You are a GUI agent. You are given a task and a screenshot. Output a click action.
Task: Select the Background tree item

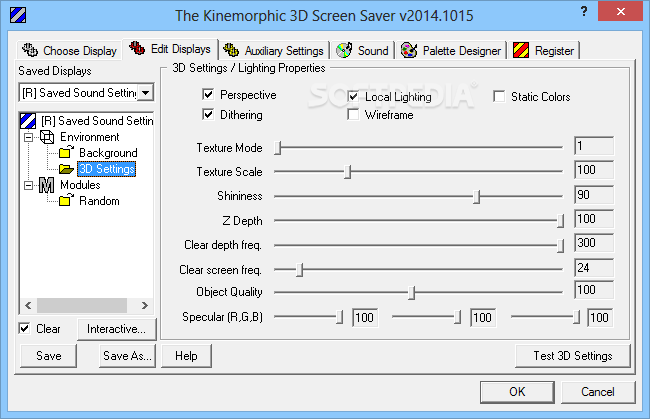pyautogui.click(x=108, y=153)
